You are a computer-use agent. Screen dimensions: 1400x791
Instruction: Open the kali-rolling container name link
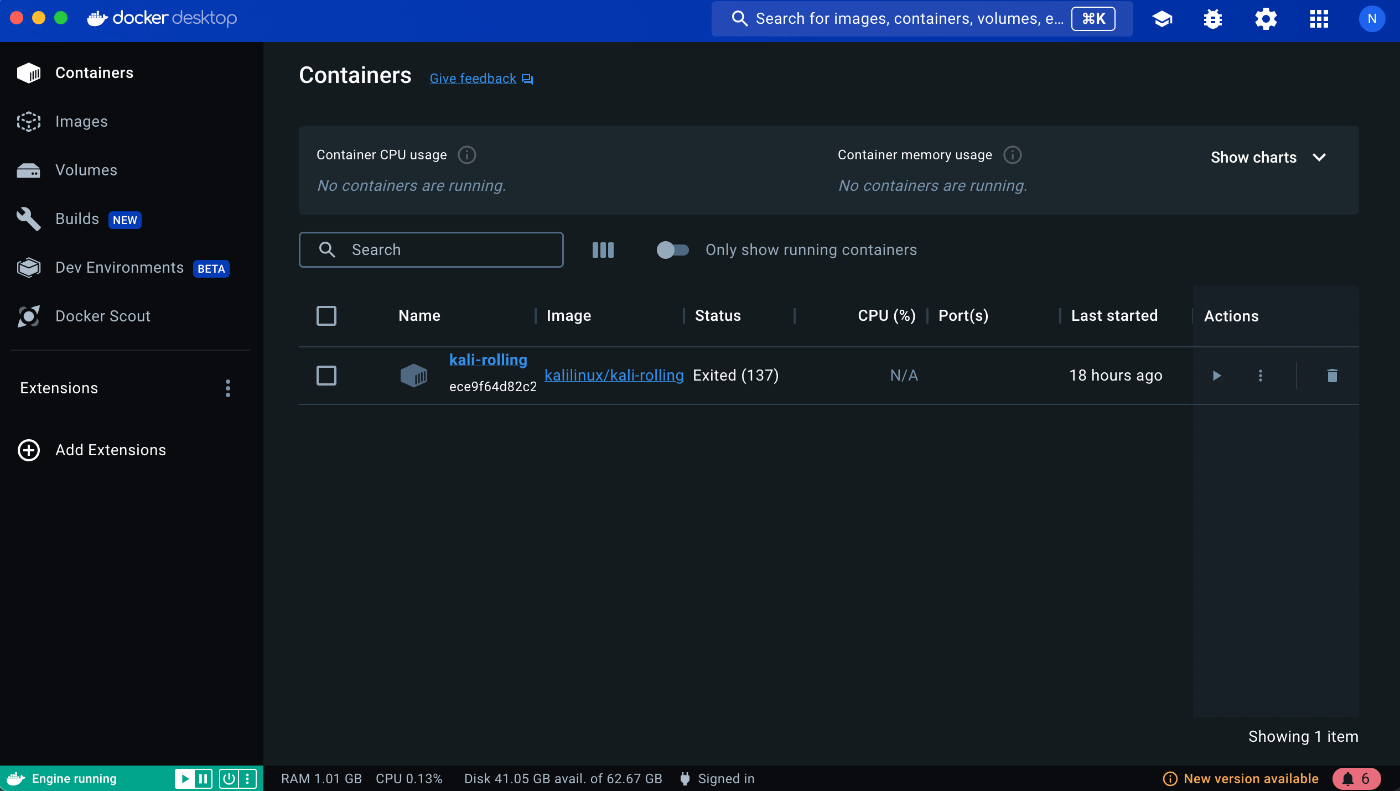(488, 360)
